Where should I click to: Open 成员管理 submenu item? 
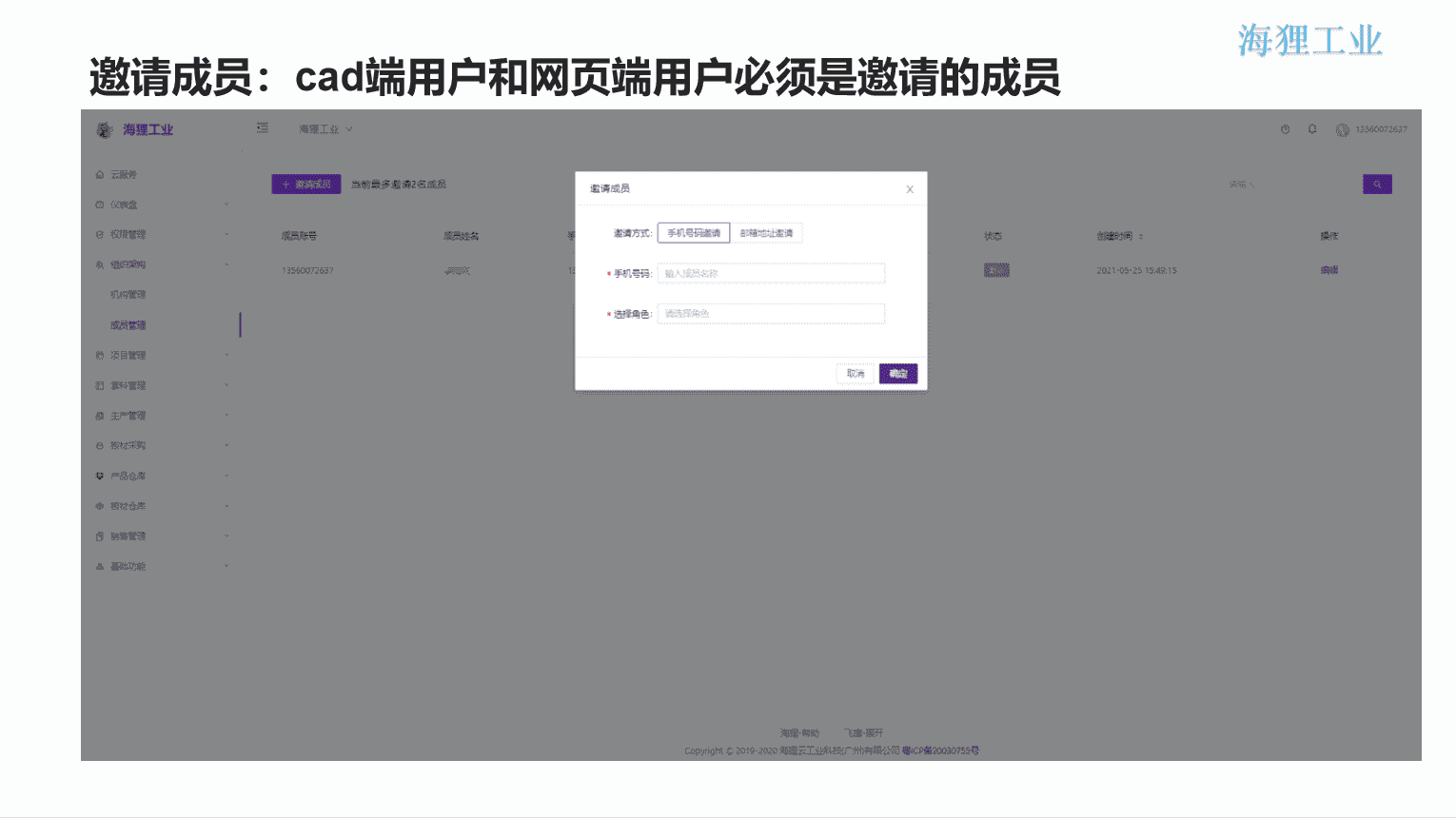pyautogui.click(x=128, y=325)
